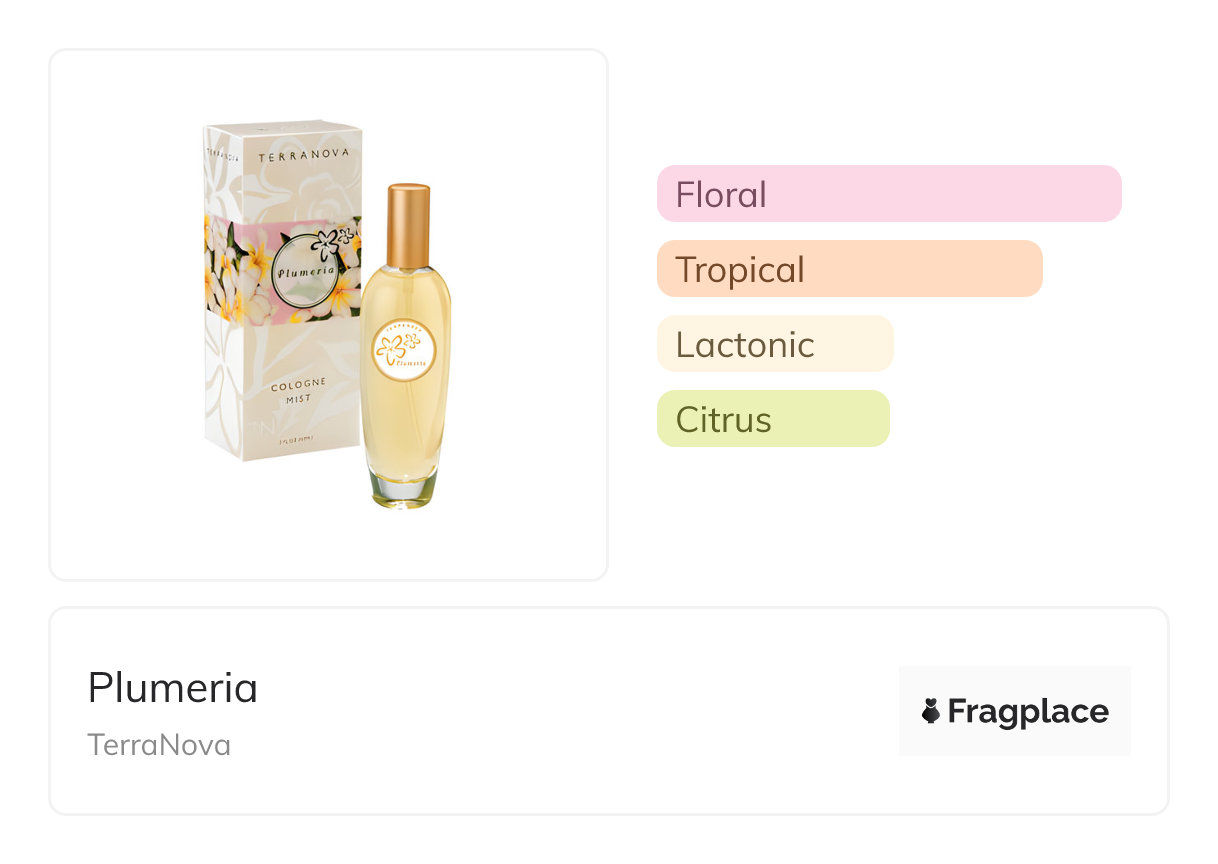Click the Fragplace wordmark text
Viewport: 1218px width, 864px height.
1027,711
